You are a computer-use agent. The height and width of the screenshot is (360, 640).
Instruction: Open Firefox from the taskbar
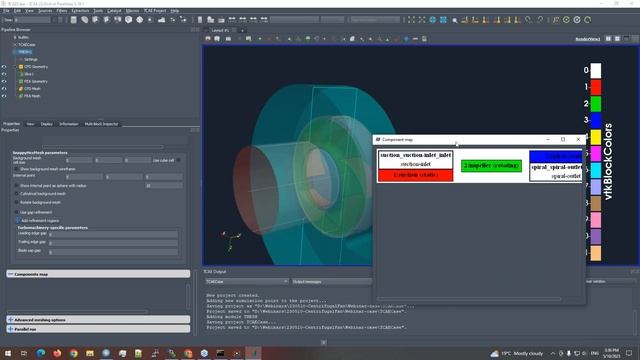[x=57, y=353]
